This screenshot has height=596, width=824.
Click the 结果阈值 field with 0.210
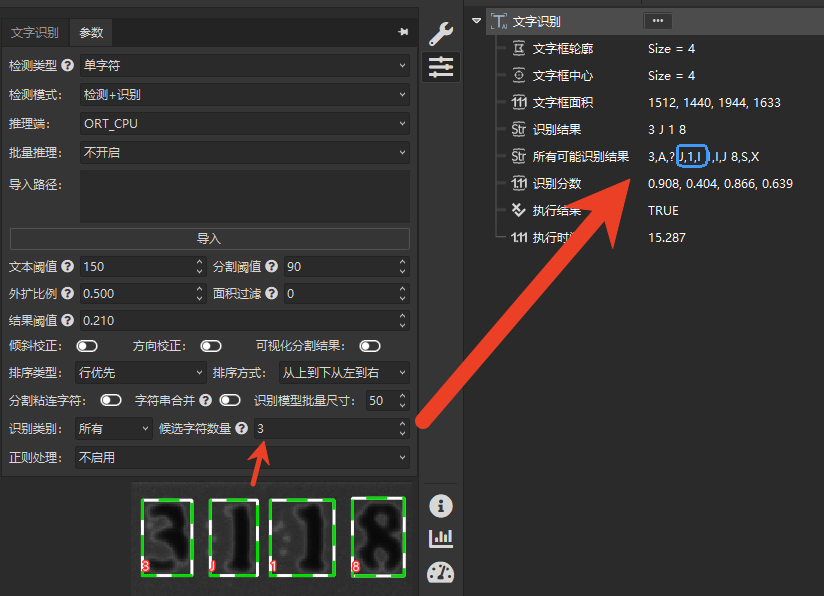tap(244, 320)
